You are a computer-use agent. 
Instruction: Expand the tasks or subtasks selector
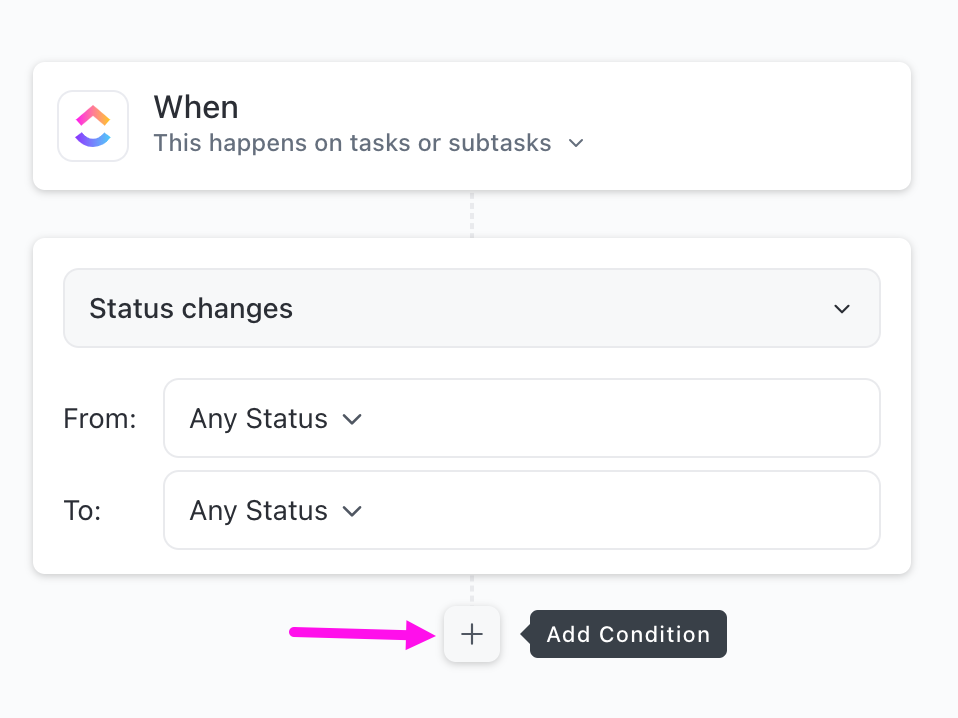click(x=370, y=143)
